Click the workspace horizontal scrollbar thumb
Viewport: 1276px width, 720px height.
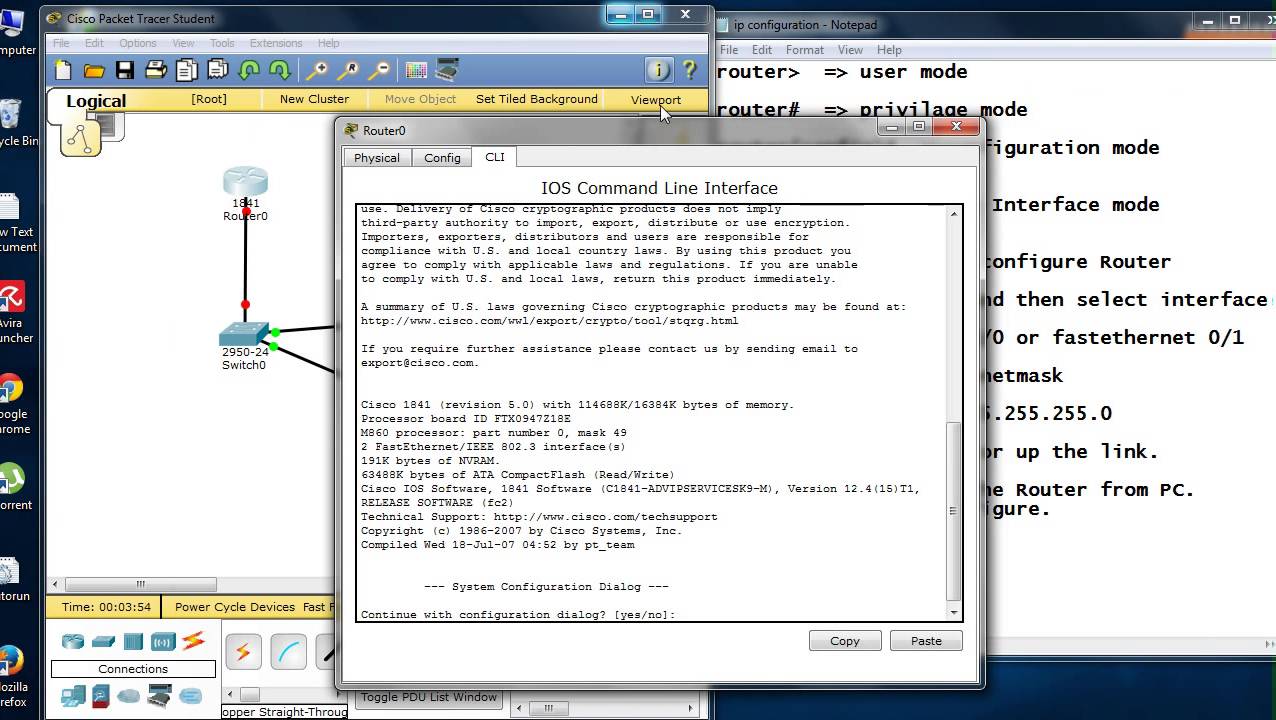click(140, 584)
